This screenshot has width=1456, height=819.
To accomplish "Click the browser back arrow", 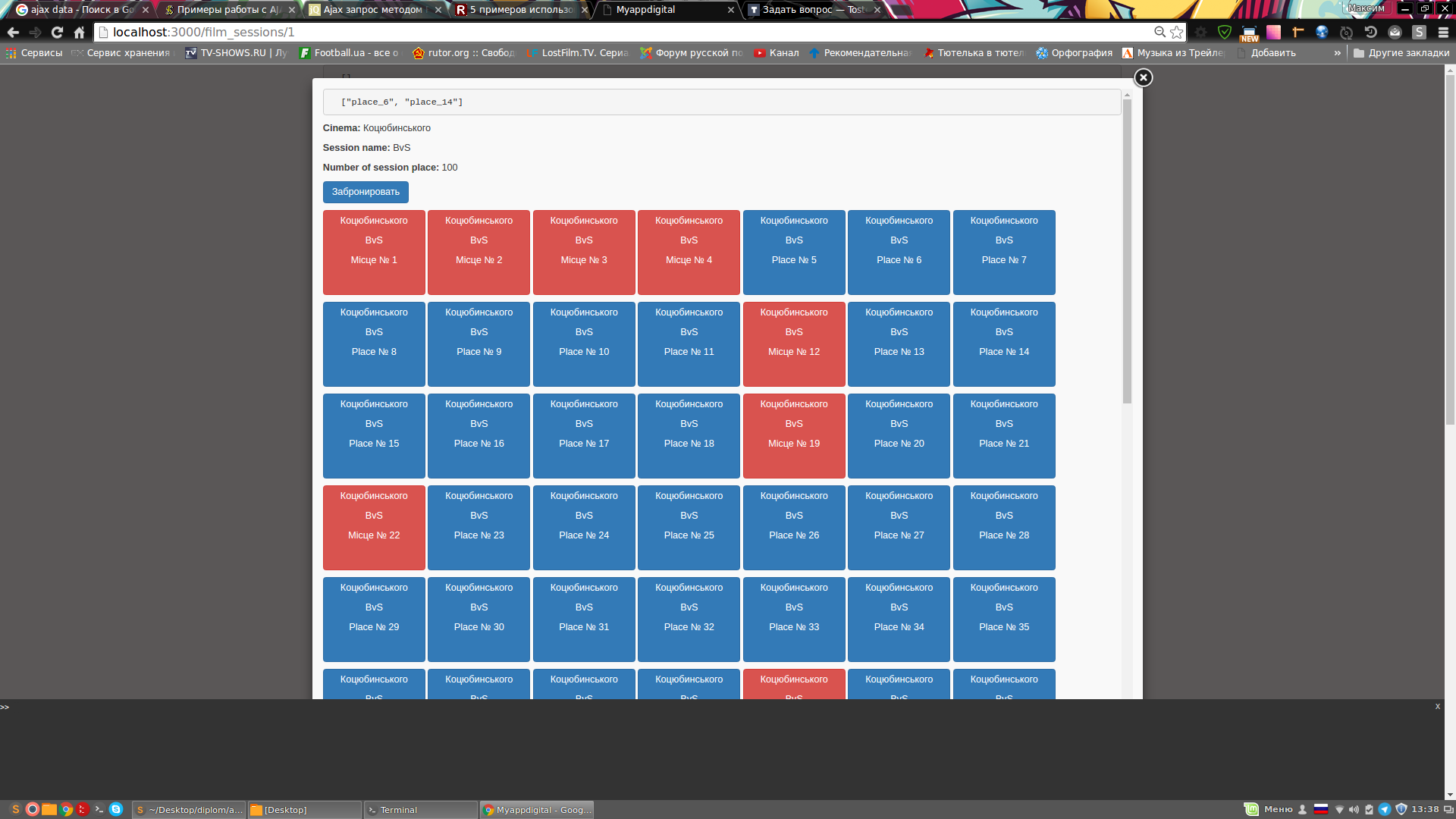I will click(x=13, y=32).
